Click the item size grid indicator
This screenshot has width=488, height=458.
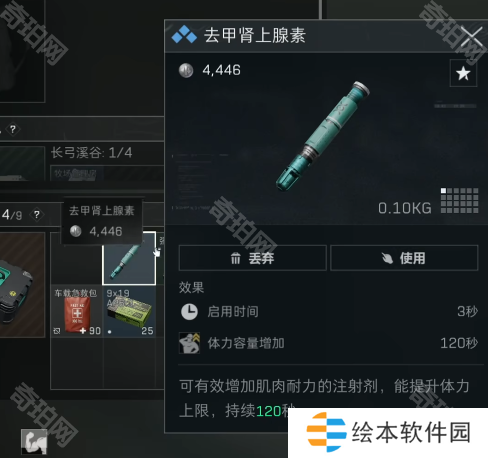459,200
